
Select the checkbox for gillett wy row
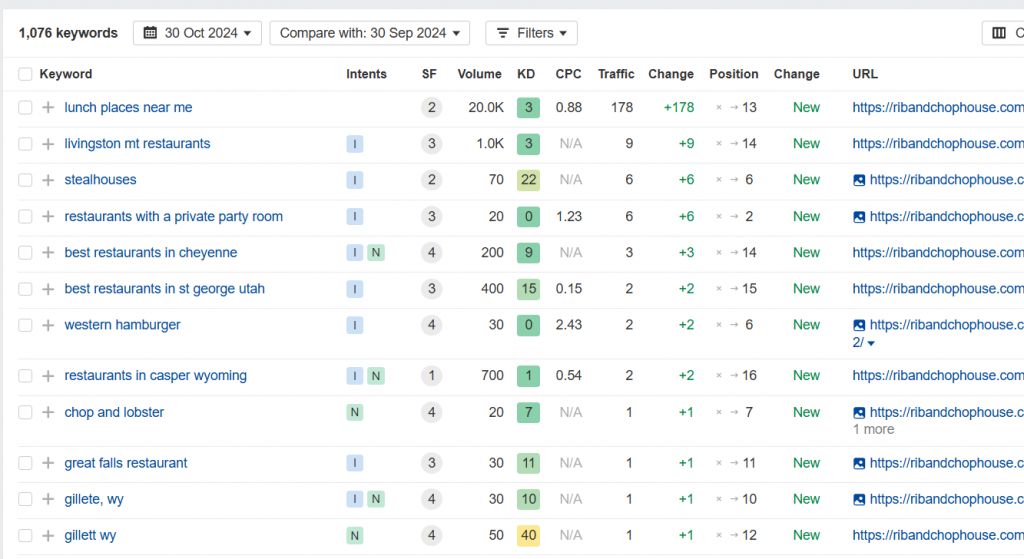(25, 535)
